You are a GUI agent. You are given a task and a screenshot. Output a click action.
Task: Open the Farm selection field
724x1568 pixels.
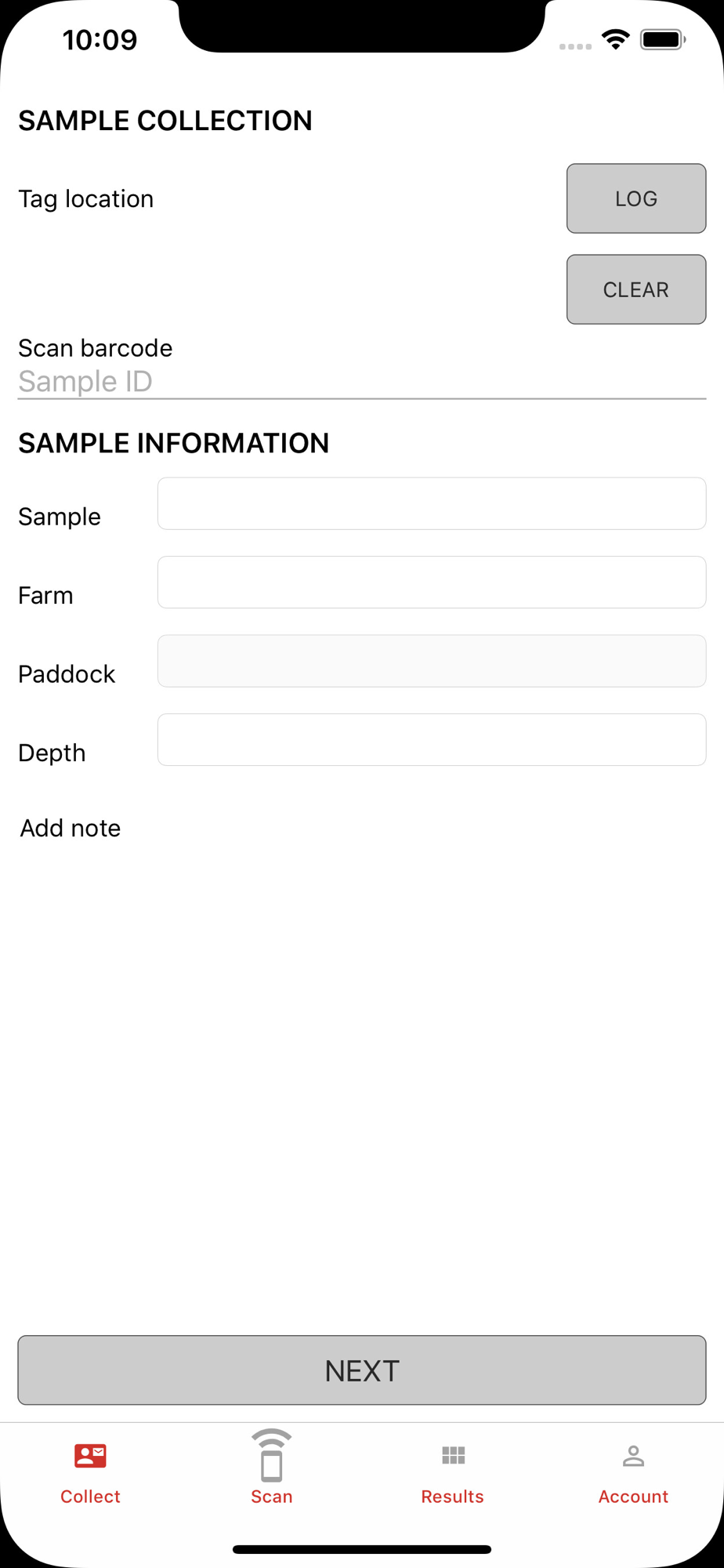tap(432, 583)
